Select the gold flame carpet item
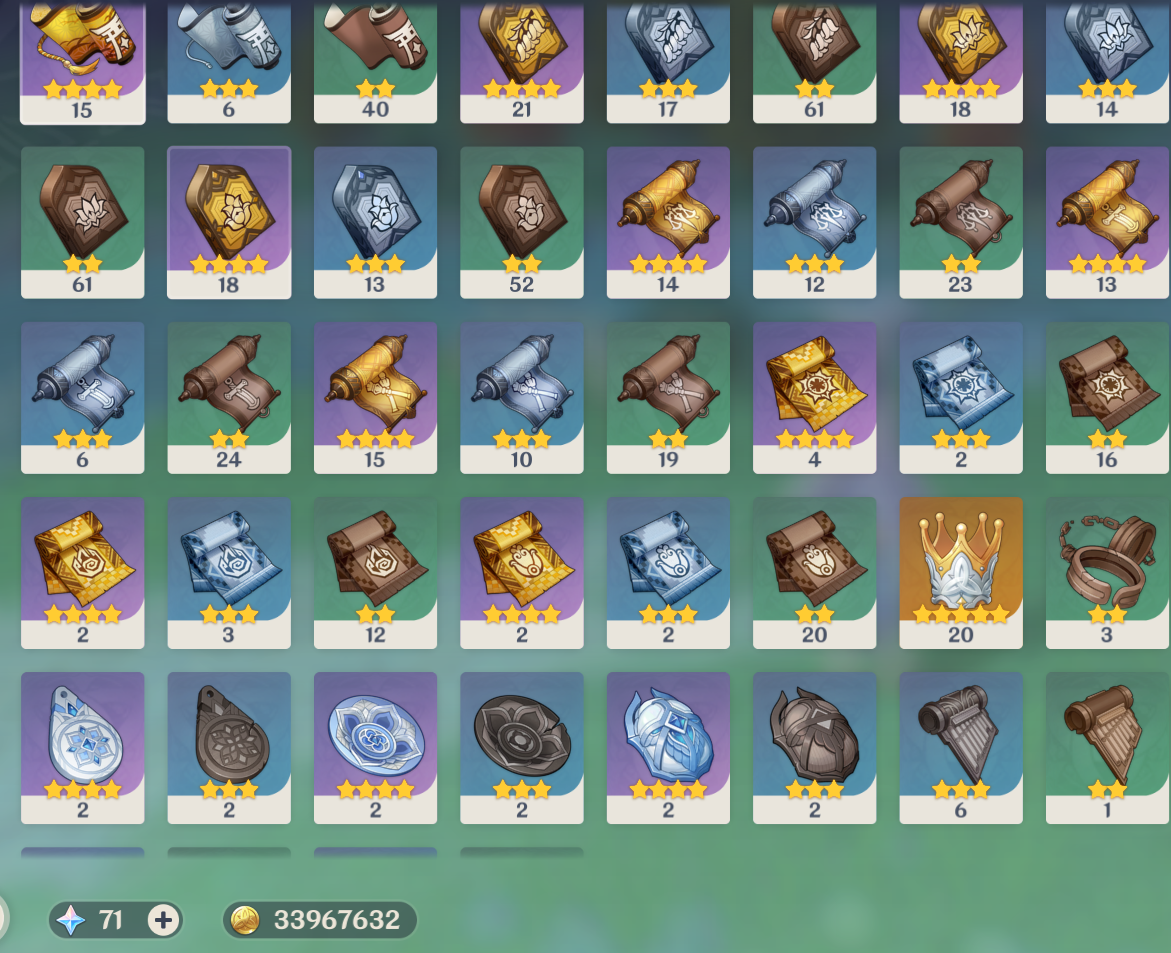This screenshot has height=953, width=1171. coord(82,572)
